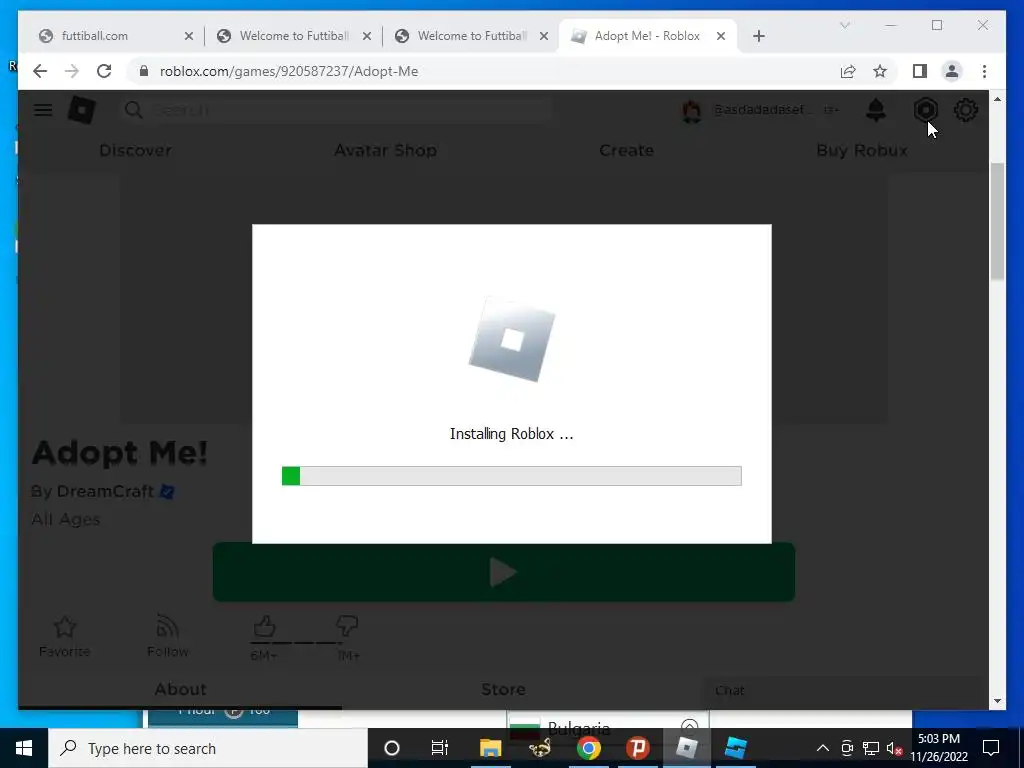Click the page vertical scrollbar thumb
This screenshot has height=768, width=1024.
(x=997, y=222)
